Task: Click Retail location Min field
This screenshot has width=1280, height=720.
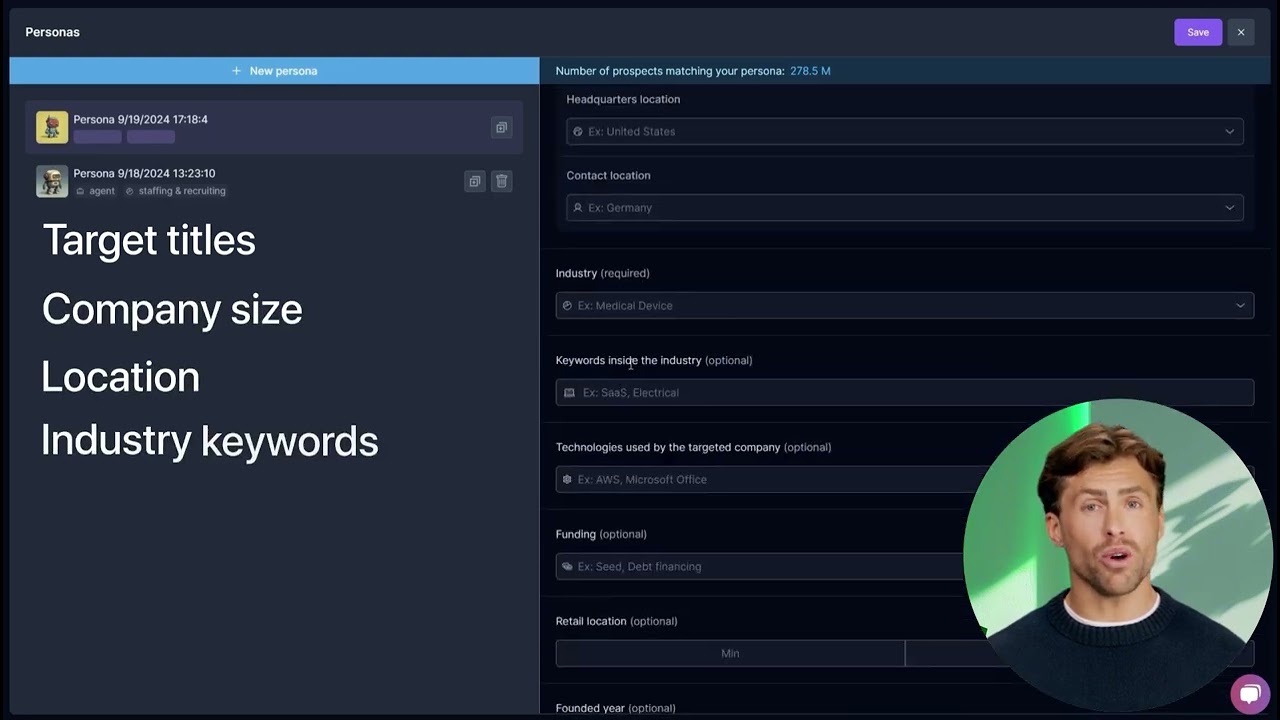Action: (730, 653)
